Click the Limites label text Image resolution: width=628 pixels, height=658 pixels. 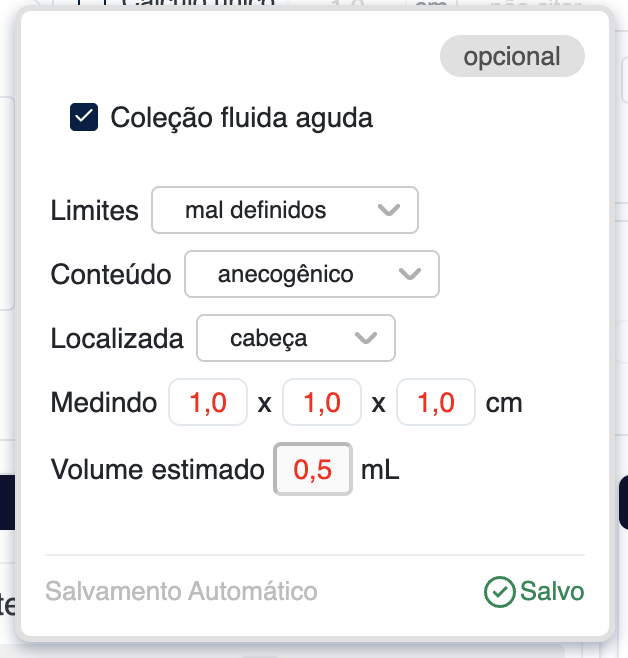coord(94,211)
